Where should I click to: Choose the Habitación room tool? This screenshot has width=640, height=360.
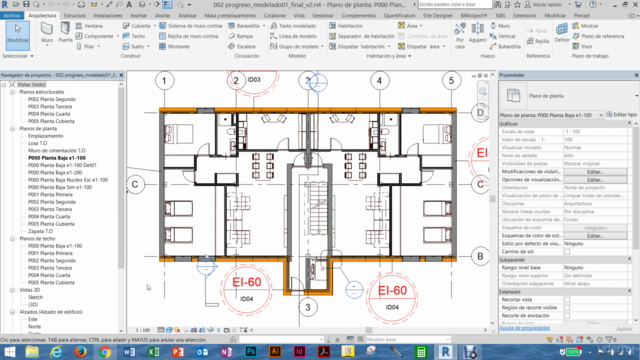click(x=346, y=26)
